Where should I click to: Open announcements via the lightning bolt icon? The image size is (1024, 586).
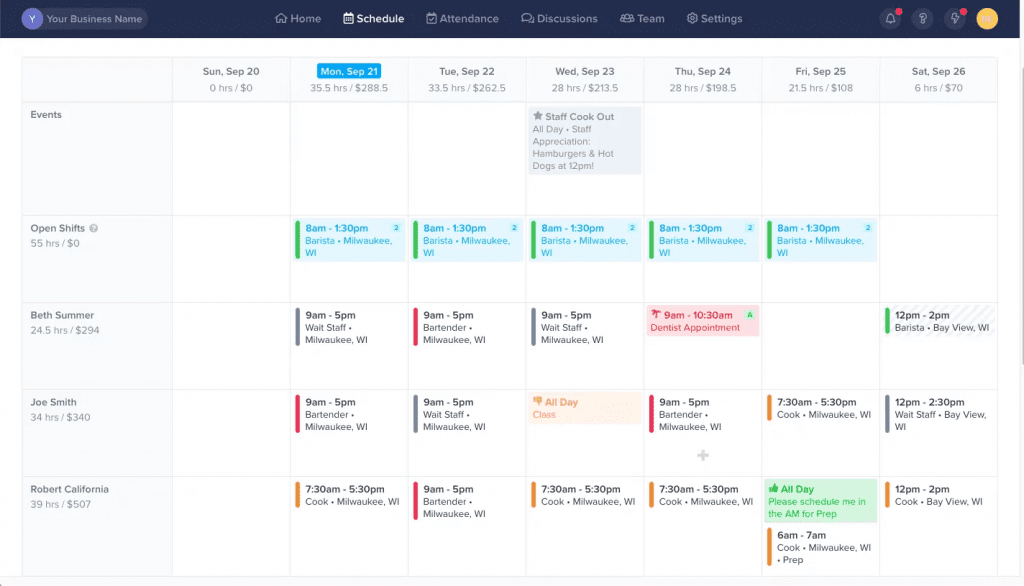(x=954, y=17)
